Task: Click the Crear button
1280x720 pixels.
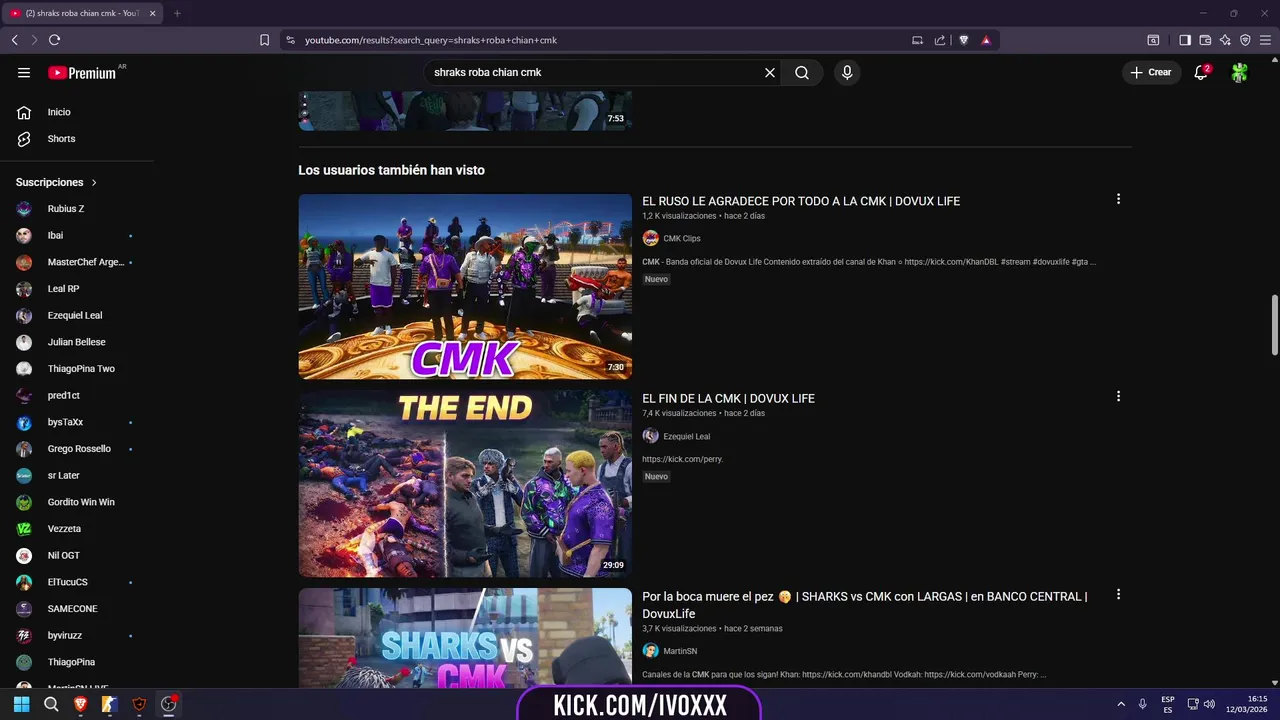Action: pyautogui.click(x=1152, y=72)
